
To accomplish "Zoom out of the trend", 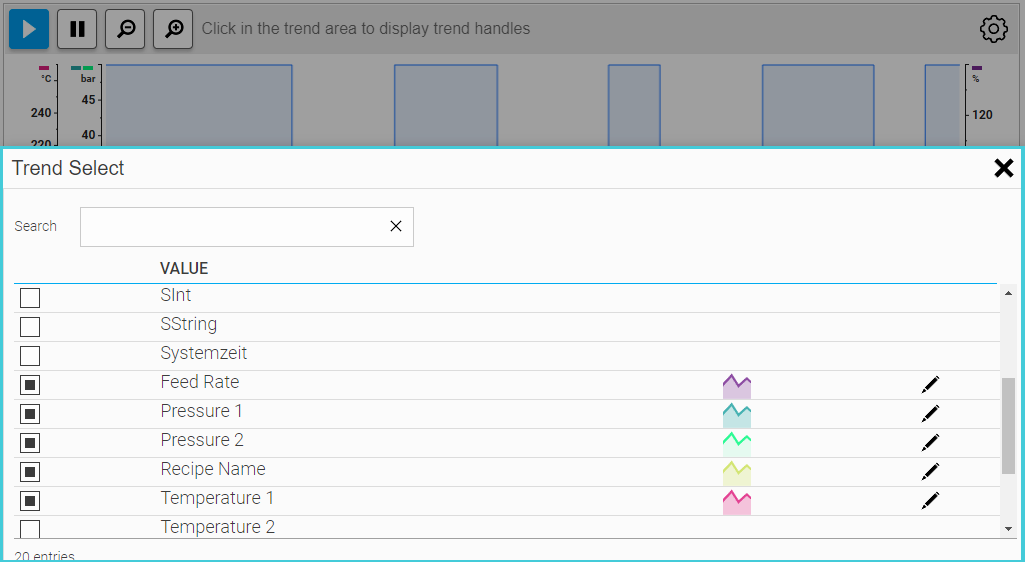I will 125,29.
